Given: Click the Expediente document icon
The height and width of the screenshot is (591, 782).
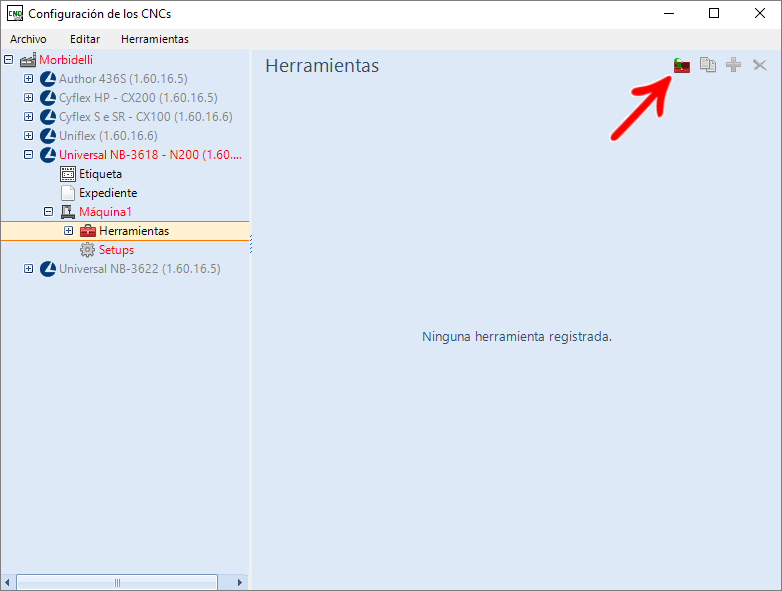Looking at the screenshot, I should (68, 193).
